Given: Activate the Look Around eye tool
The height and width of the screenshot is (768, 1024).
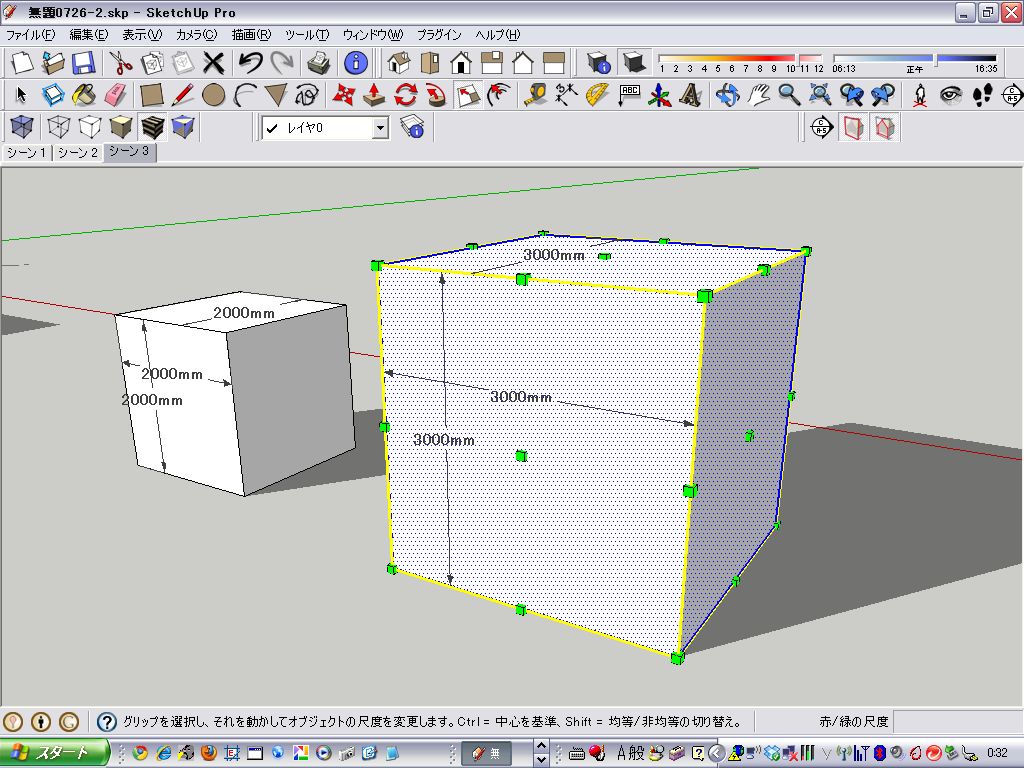Looking at the screenshot, I should coord(950,95).
